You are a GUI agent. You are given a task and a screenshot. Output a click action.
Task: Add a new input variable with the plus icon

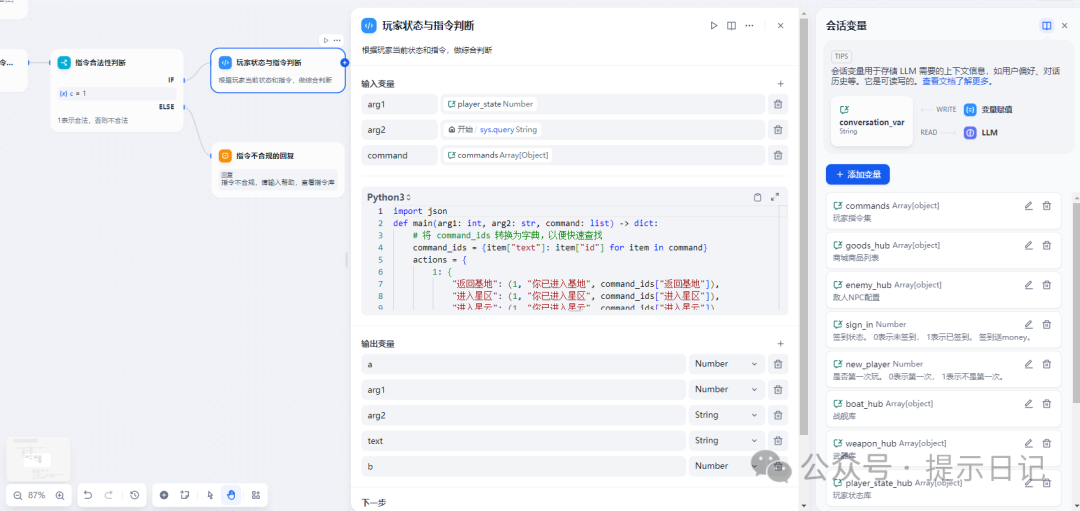780,84
